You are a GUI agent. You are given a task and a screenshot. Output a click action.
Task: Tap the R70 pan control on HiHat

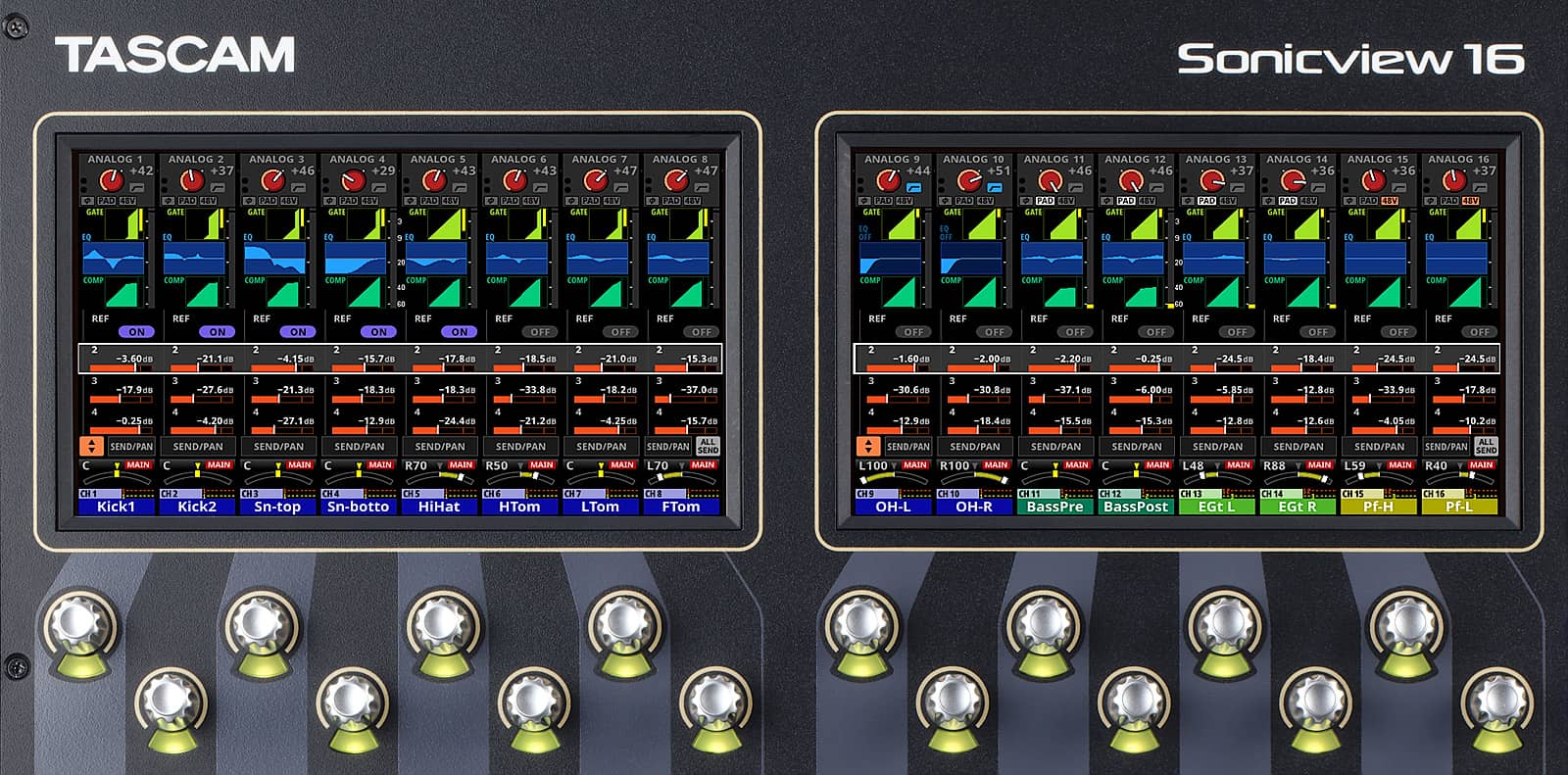pos(440,474)
